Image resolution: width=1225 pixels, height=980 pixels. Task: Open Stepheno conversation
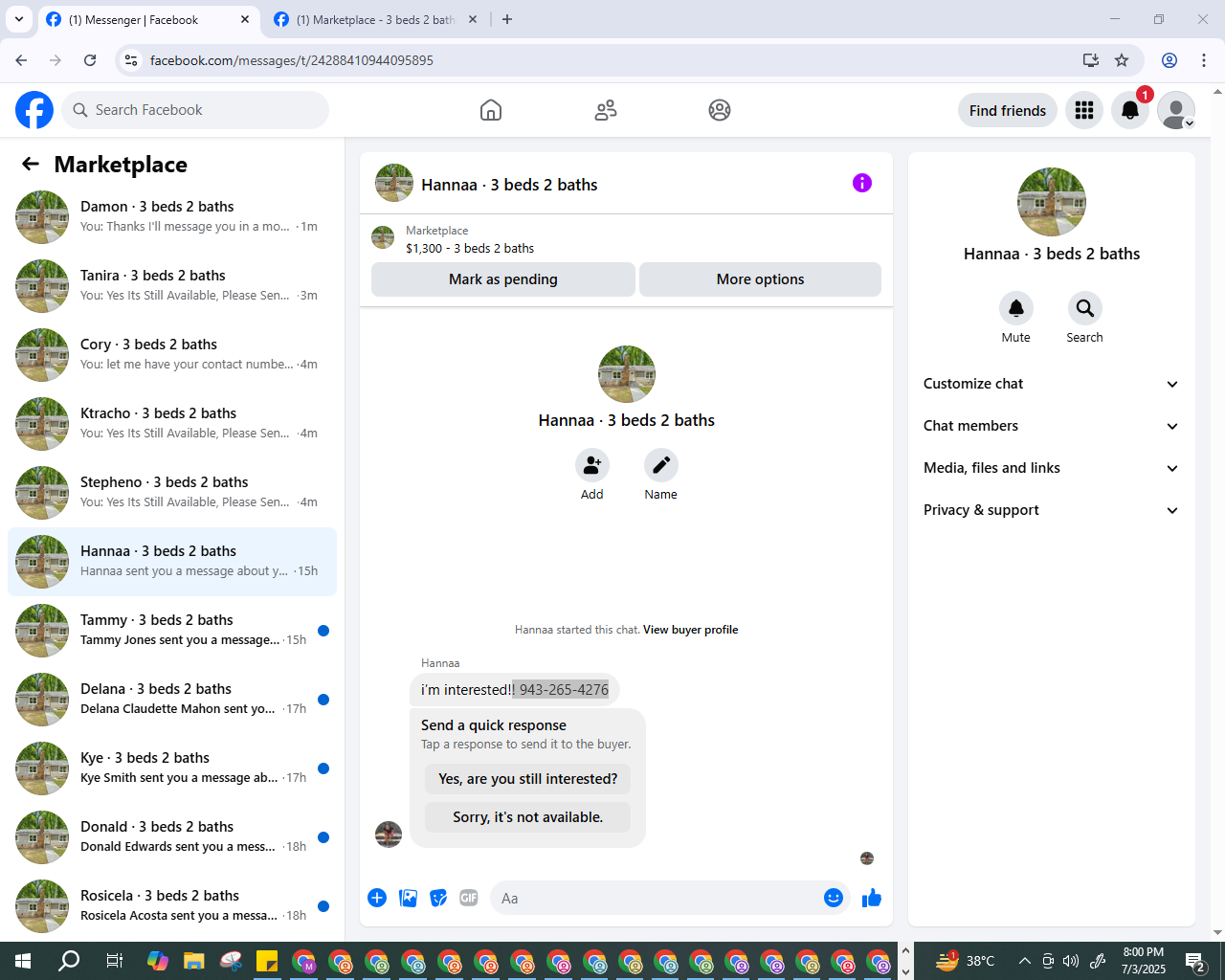point(172,493)
